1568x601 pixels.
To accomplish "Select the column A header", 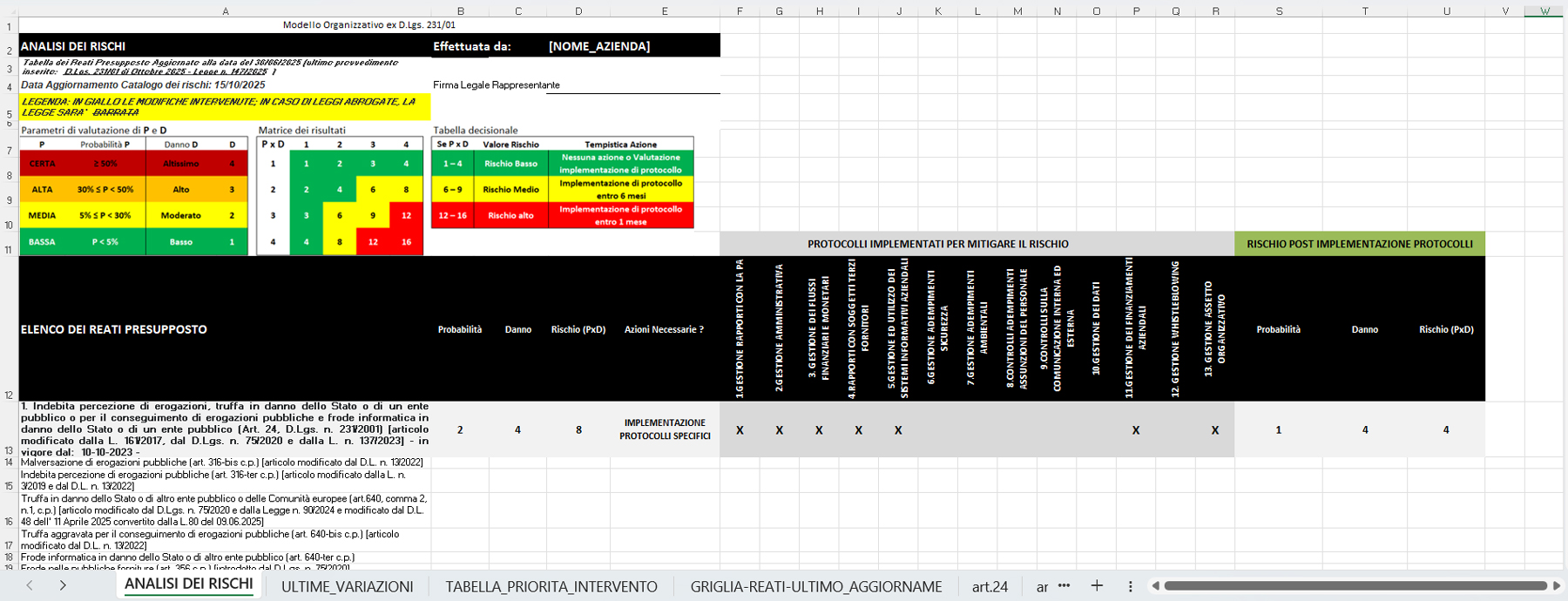I will (x=226, y=11).
